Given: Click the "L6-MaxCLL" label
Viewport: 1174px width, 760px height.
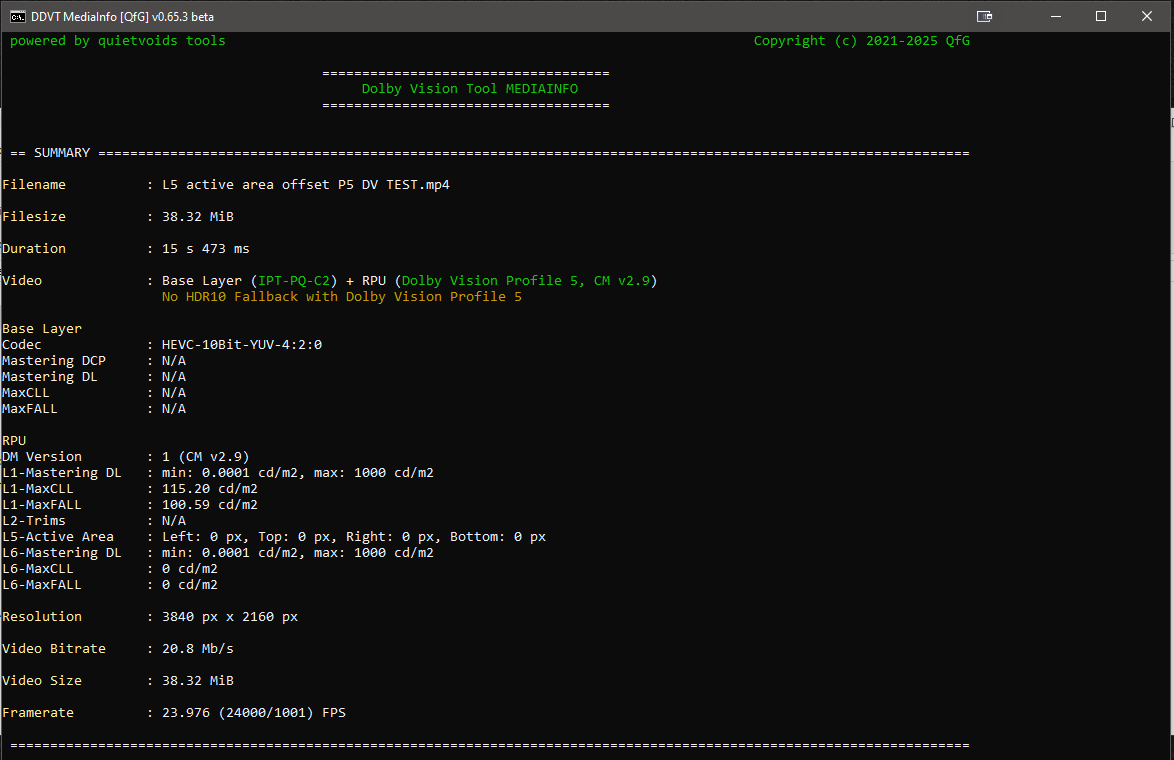Looking at the screenshot, I should coord(38,569).
